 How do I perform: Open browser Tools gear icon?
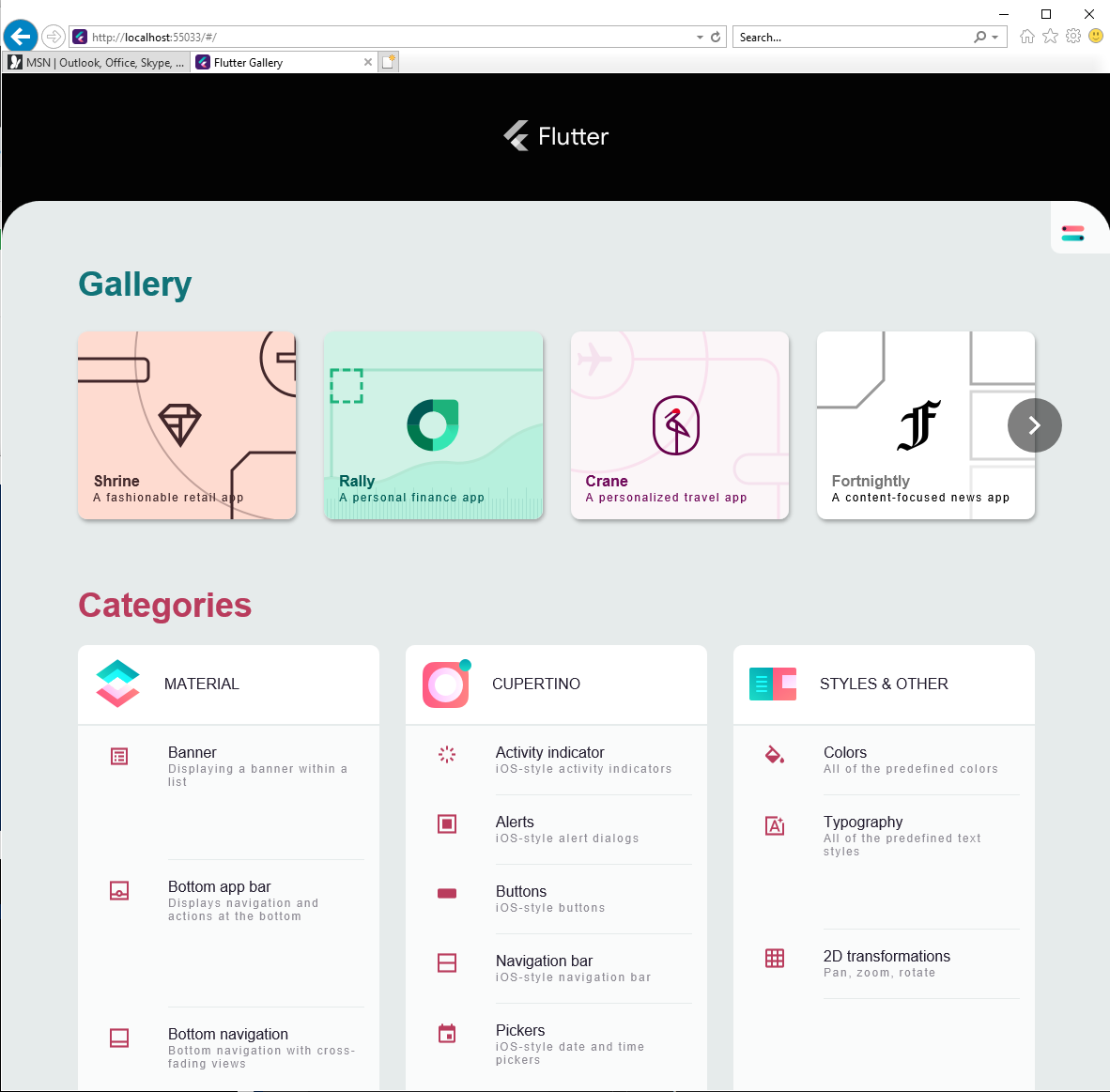point(1073,36)
